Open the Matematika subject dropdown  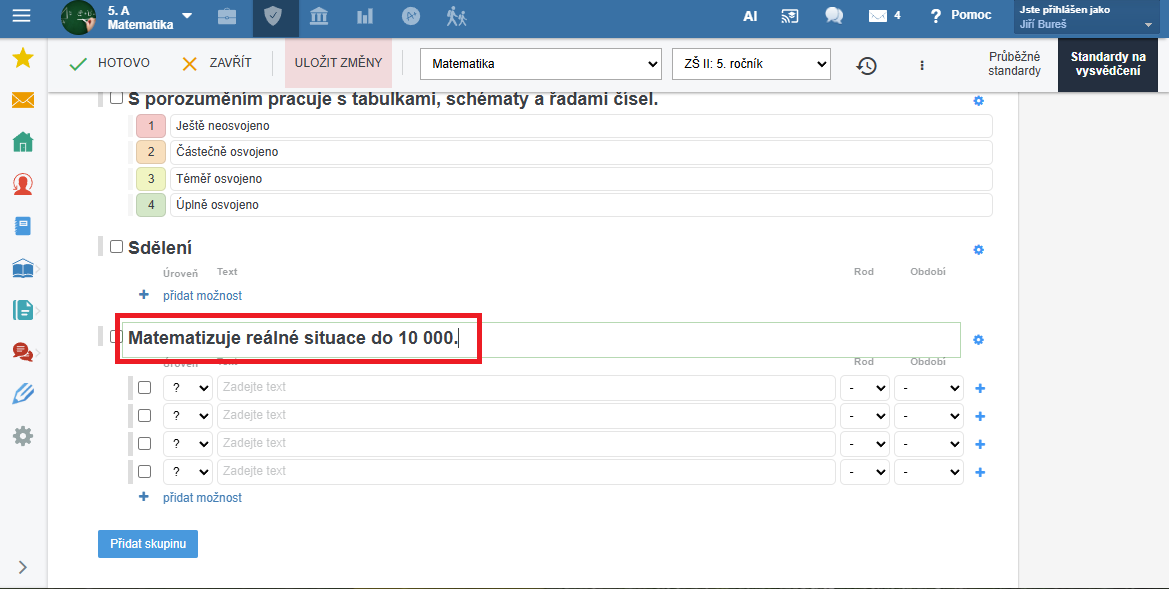click(x=540, y=64)
